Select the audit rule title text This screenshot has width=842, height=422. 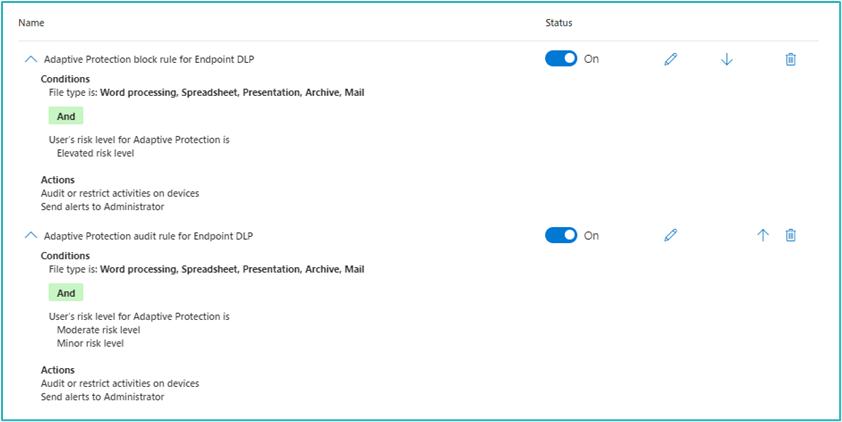point(148,236)
